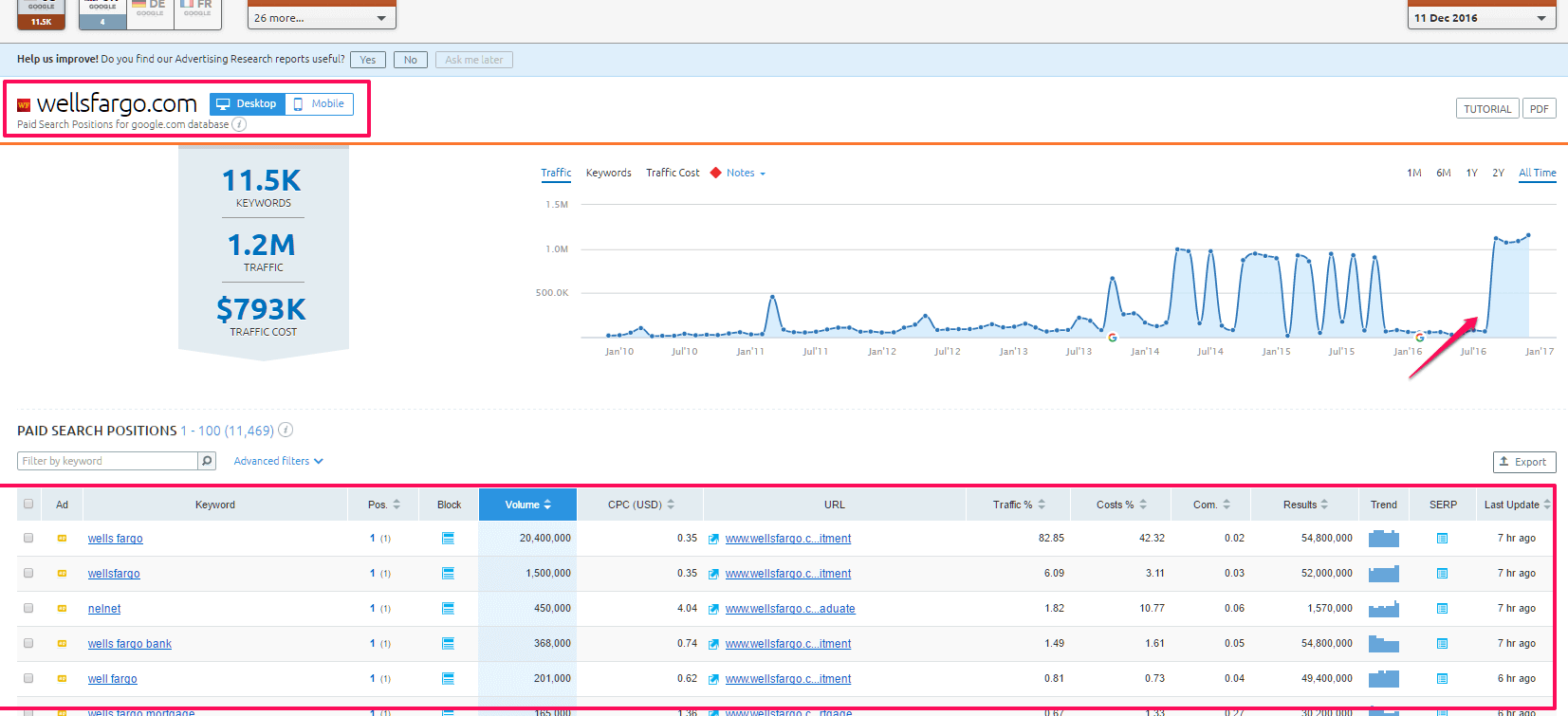The width and height of the screenshot is (1568, 716).
Task: Set chart range to 1Y
Action: click(x=1472, y=173)
